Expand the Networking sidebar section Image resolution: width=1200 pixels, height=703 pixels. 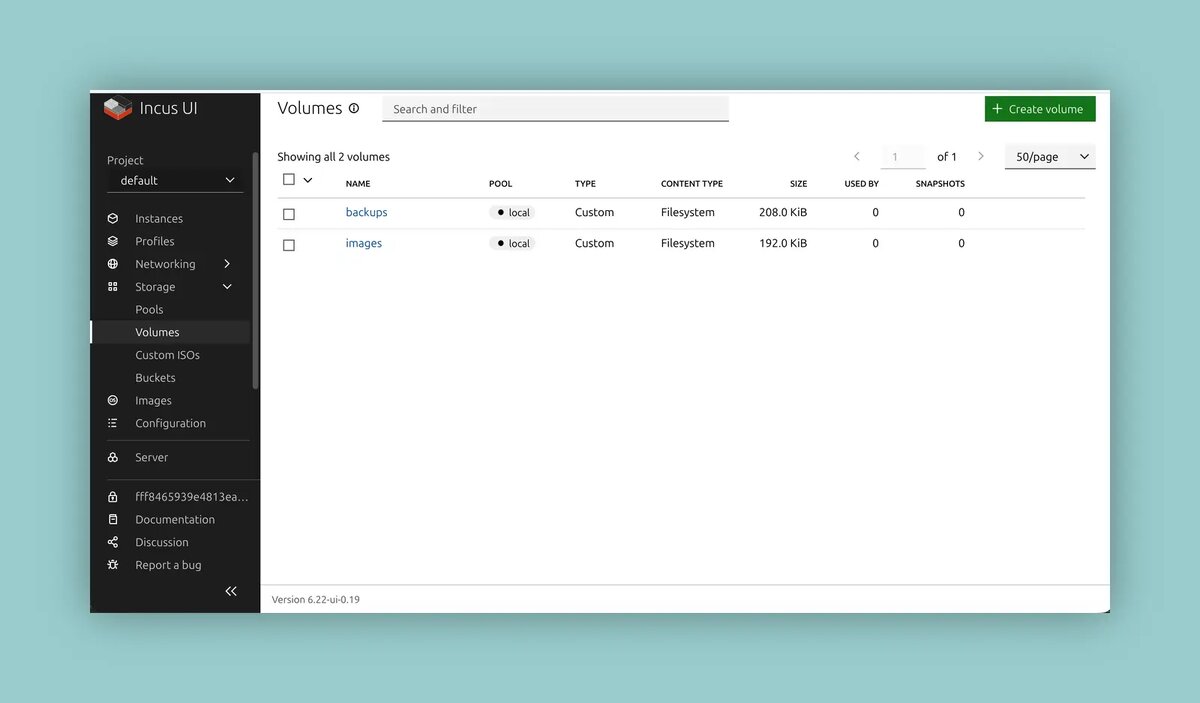pos(227,263)
